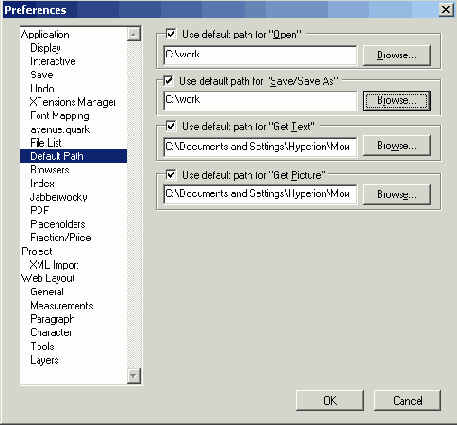Toggle default path for "Get Picture" checkbox
The width and height of the screenshot is (457, 425).
[171, 175]
